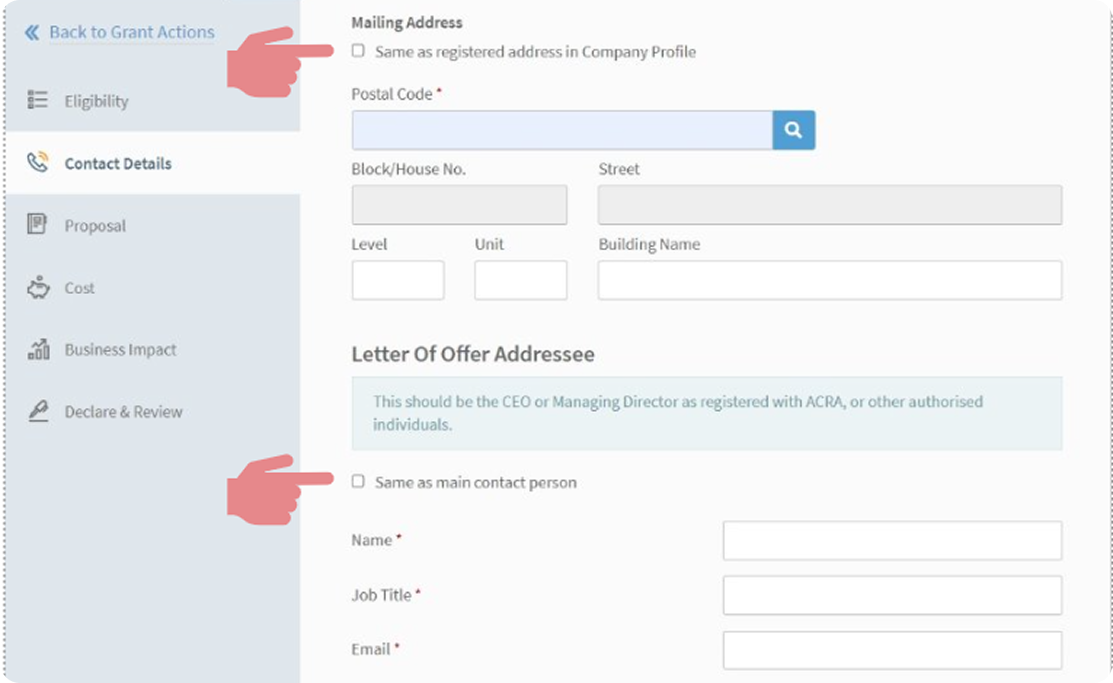
Task: Go to the Business Impact section
Action: click(120, 350)
